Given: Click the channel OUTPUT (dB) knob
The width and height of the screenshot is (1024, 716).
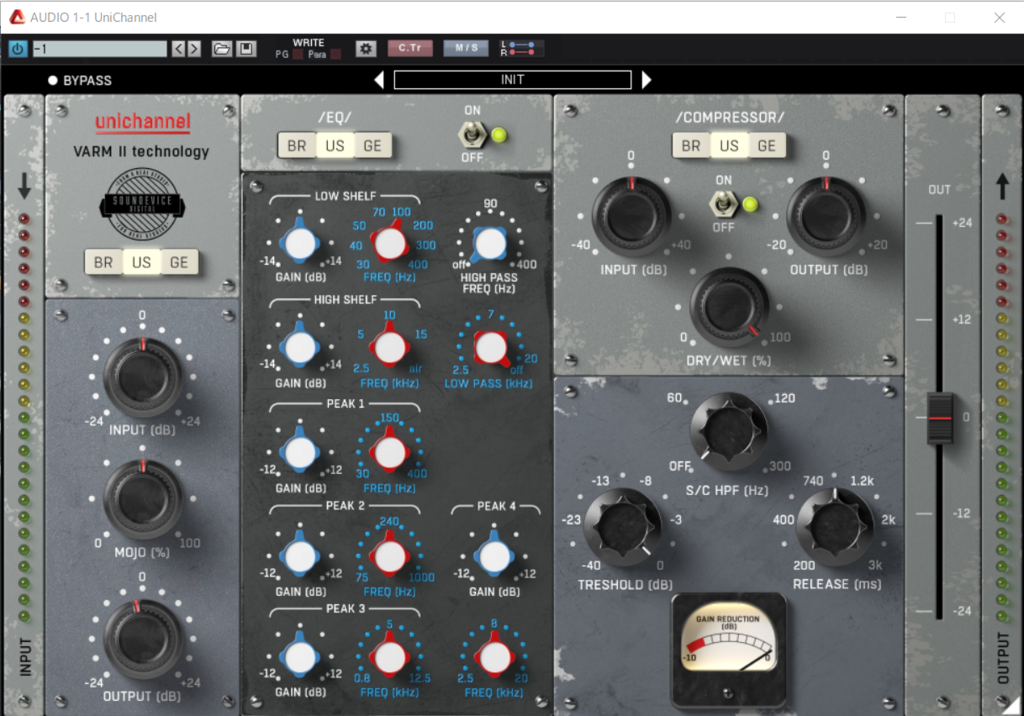Looking at the screenshot, I should pyautogui.click(x=142, y=638).
